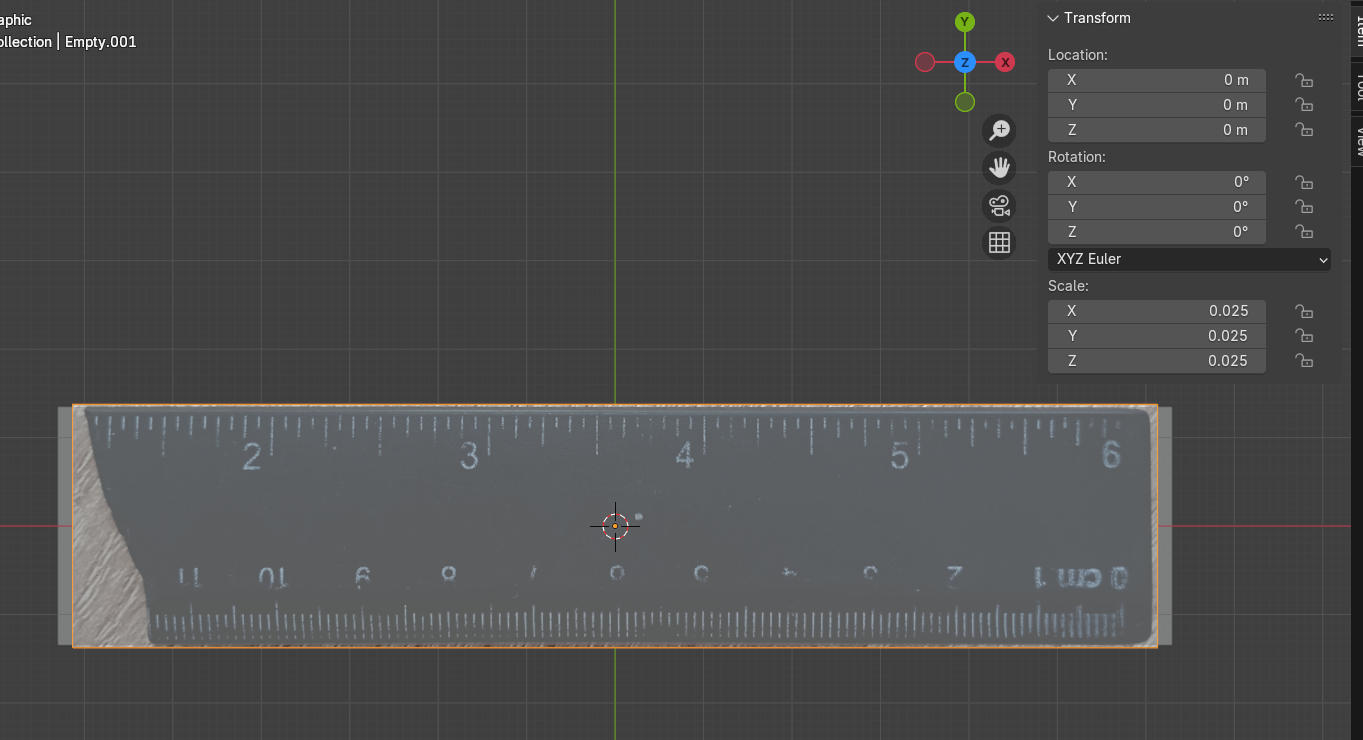Image resolution: width=1363 pixels, height=740 pixels.
Task: Click the blue Z axis gizmo ball
Action: pyautogui.click(x=964, y=62)
